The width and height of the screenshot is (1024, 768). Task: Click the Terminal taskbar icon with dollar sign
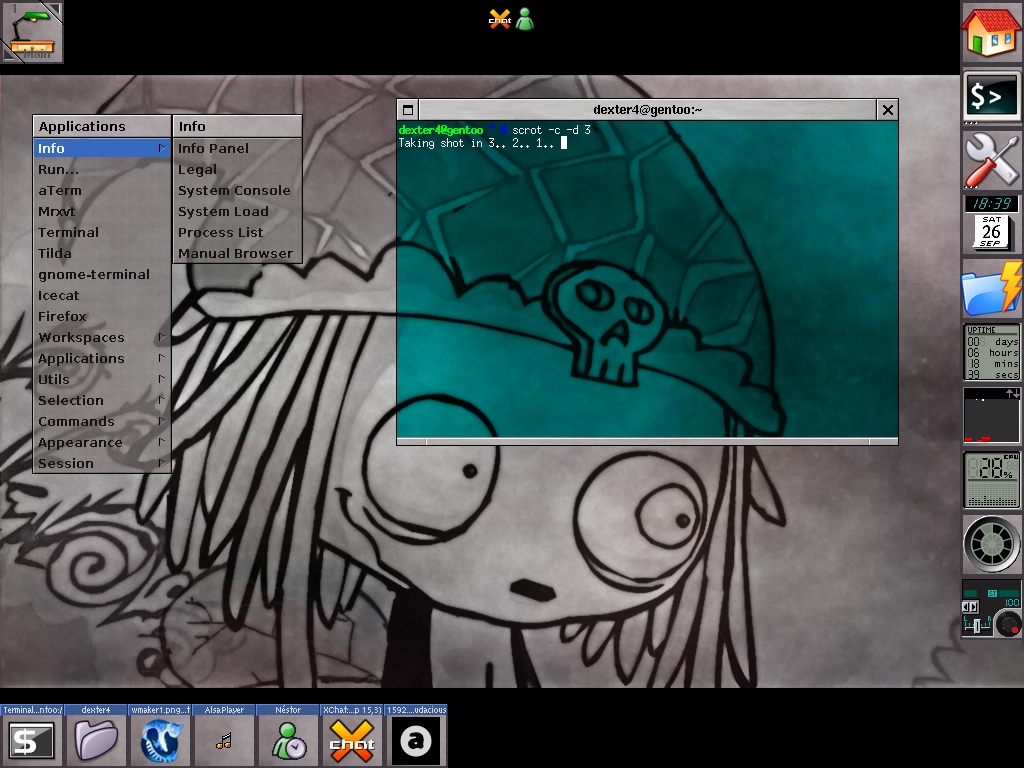pos(31,741)
